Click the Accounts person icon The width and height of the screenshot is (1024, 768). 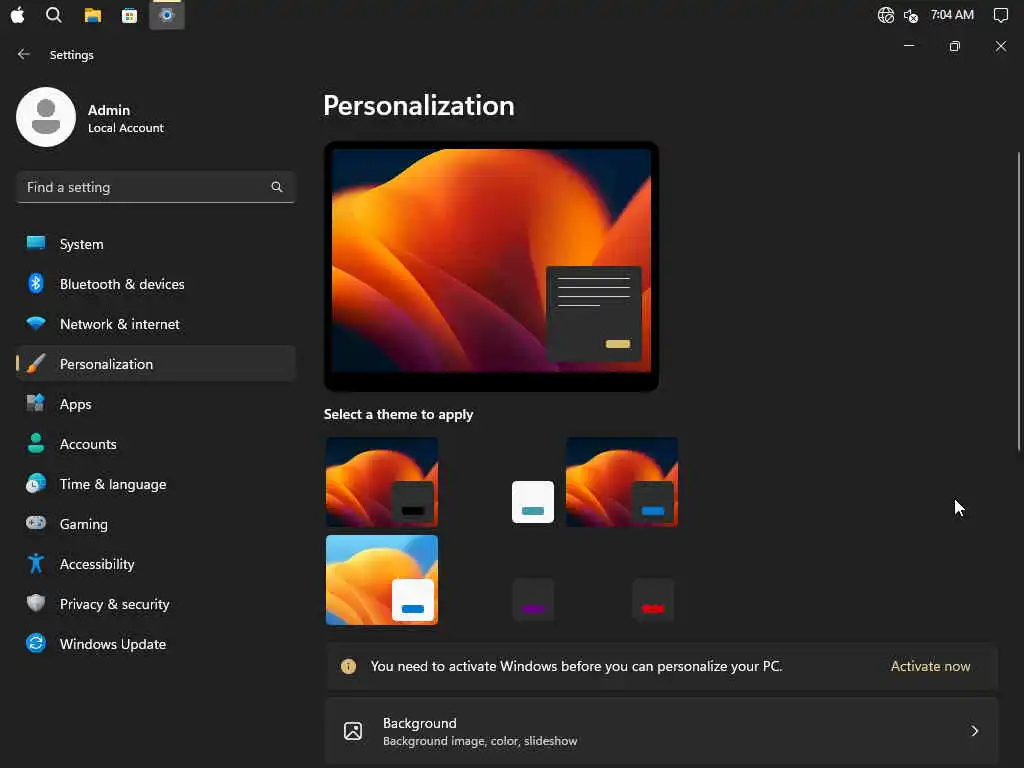coord(36,443)
